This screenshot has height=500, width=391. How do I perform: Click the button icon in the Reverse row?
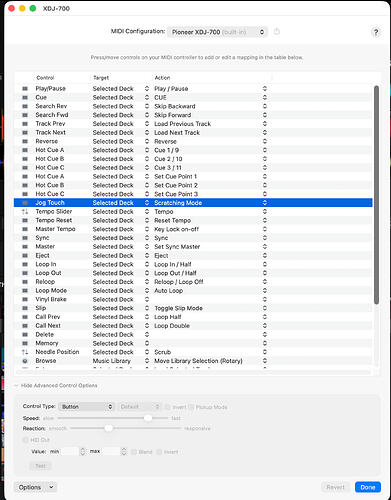25,141
